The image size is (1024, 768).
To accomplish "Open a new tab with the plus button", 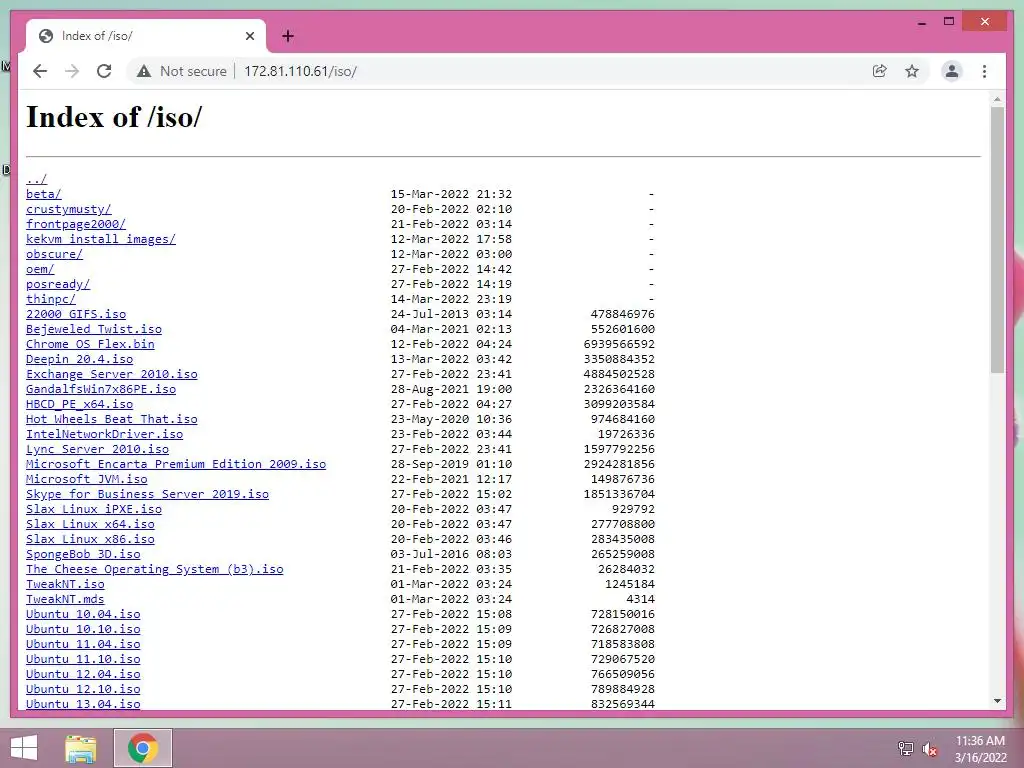I will click(x=288, y=36).
